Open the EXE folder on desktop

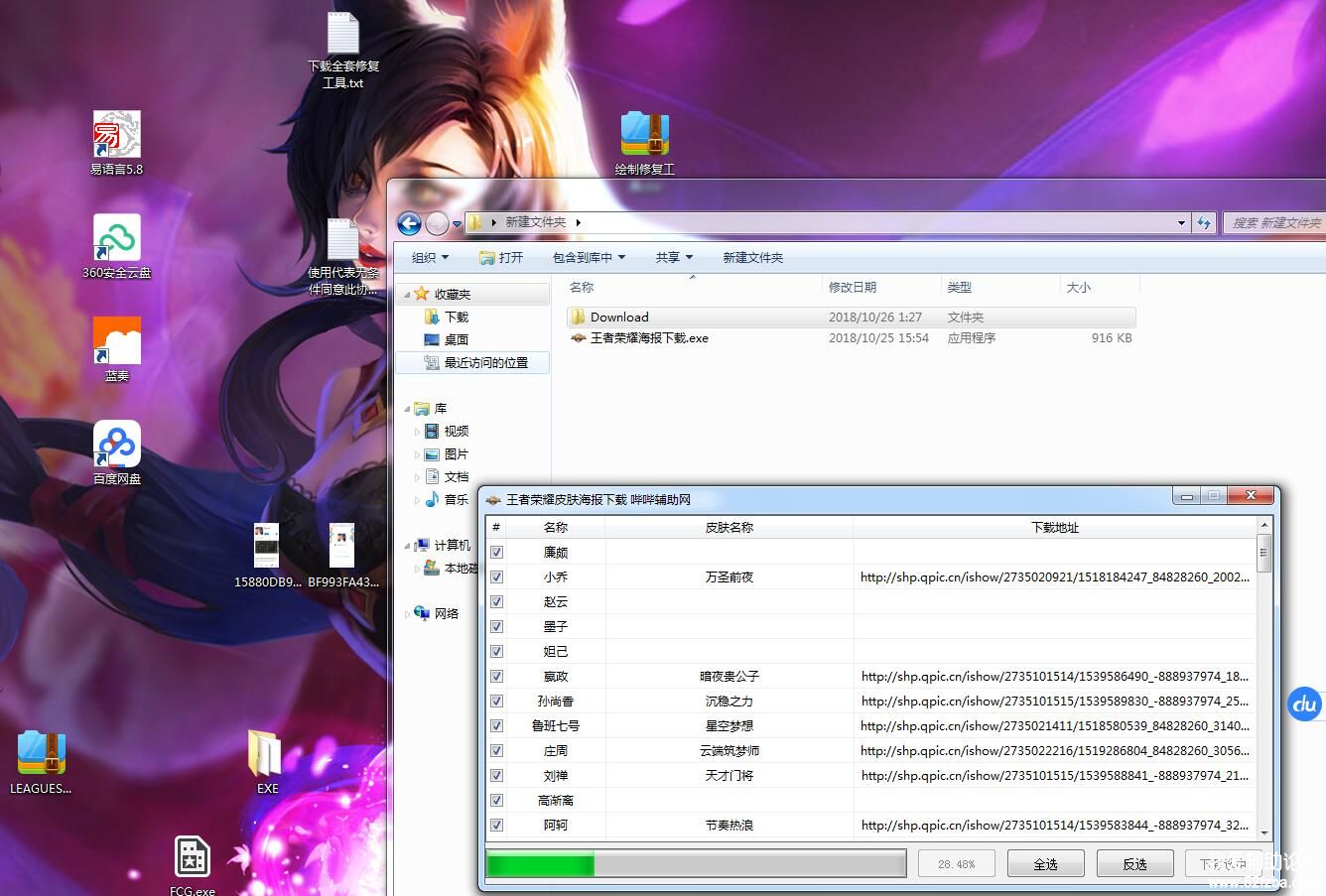pyautogui.click(x=266, y=755)
